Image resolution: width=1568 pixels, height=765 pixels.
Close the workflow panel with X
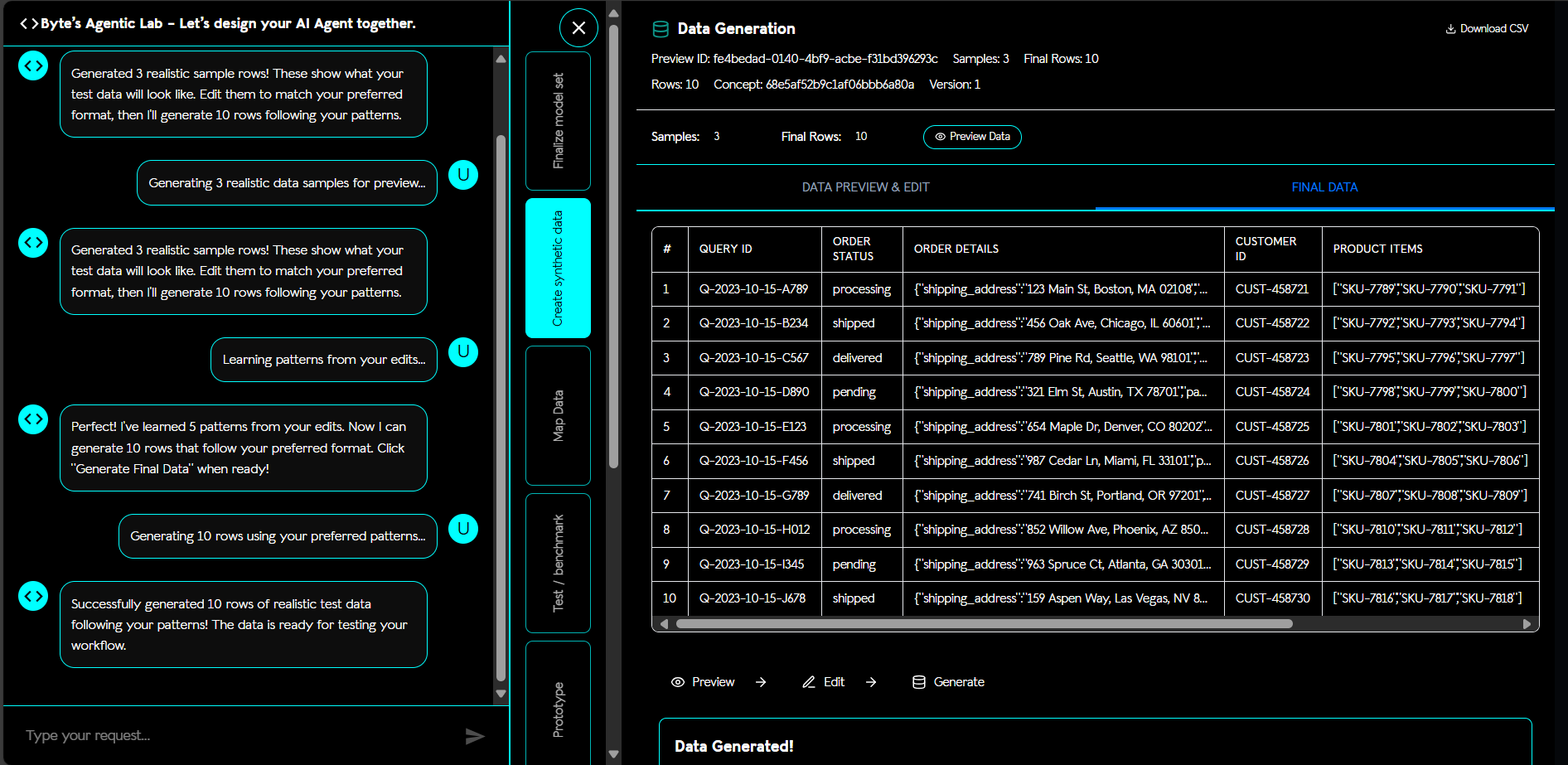coord(578,28)
